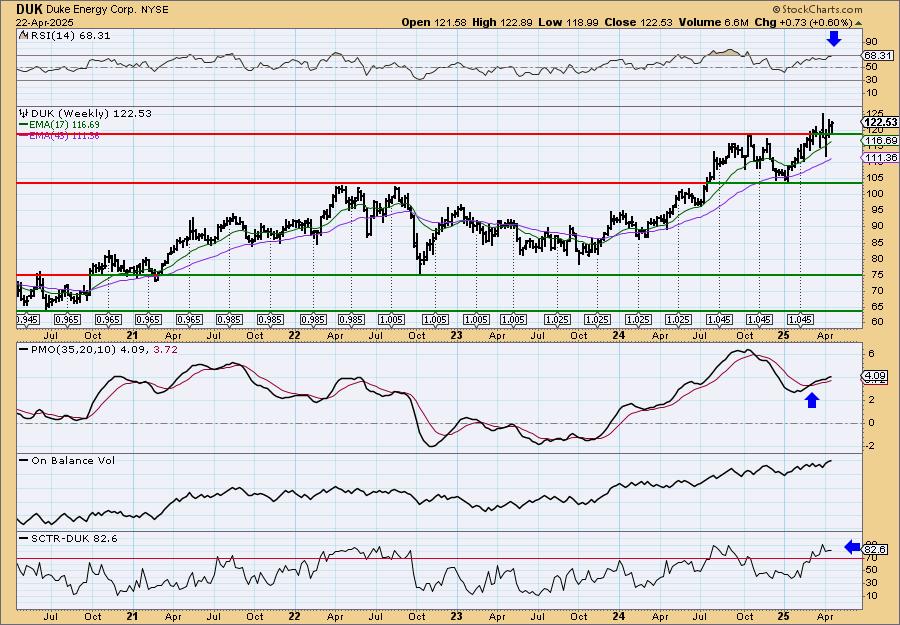The height and width of the screenshot is (625, 900).
Task: Click the Close 122.53 value in header
Action: click(637, 22)
